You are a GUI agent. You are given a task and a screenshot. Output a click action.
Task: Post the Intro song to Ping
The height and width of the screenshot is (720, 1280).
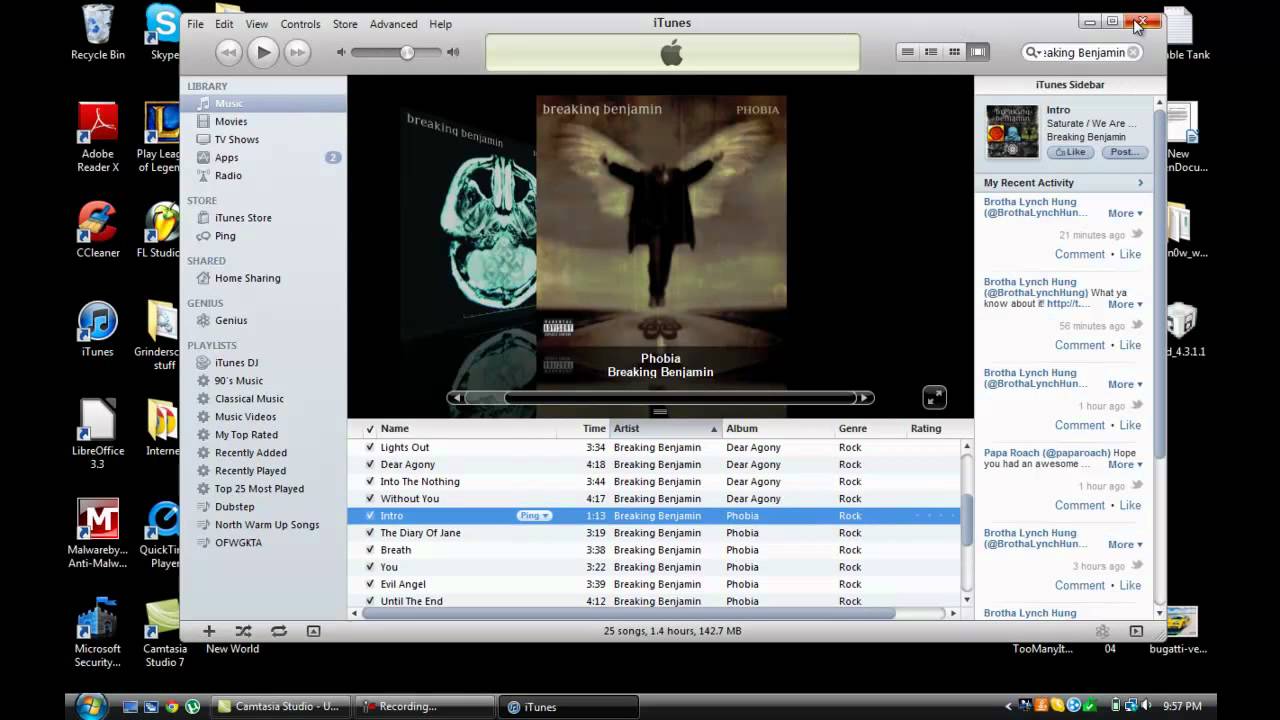click(1124, 152)
